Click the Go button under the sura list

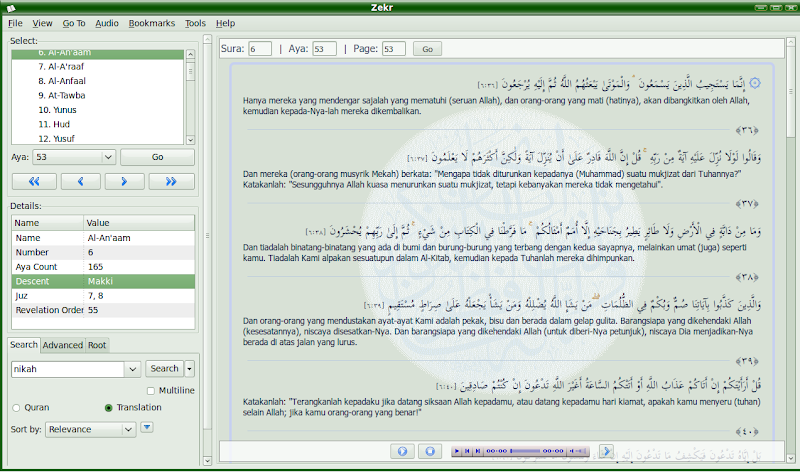(x=157, y=157)
